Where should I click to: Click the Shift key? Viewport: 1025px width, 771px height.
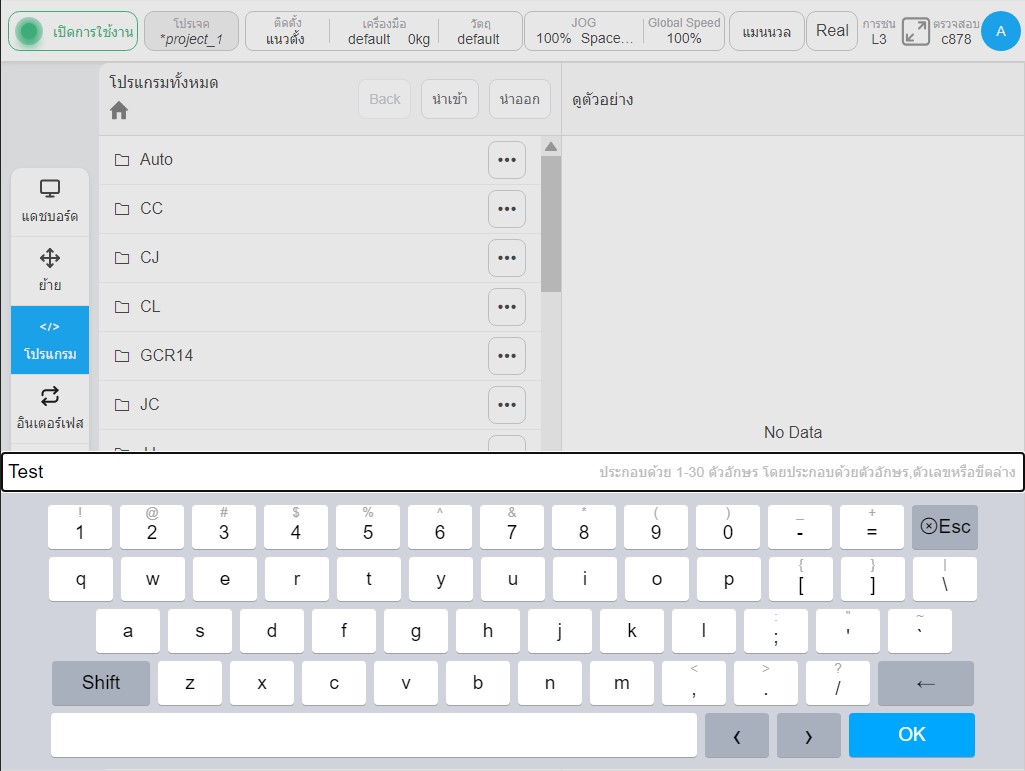[101, 683]
